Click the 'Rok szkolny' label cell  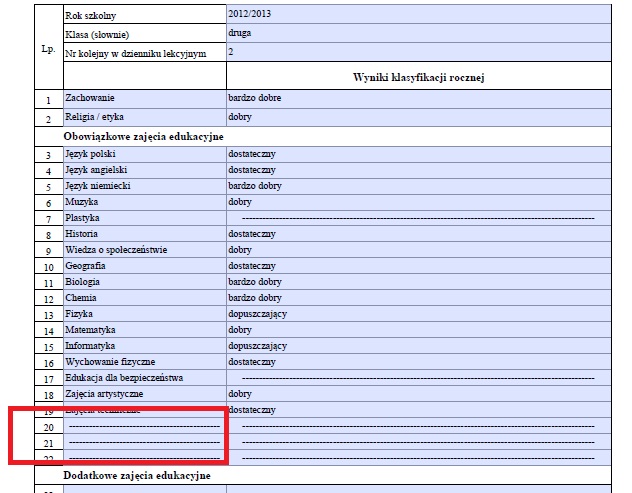click(145, 15)
